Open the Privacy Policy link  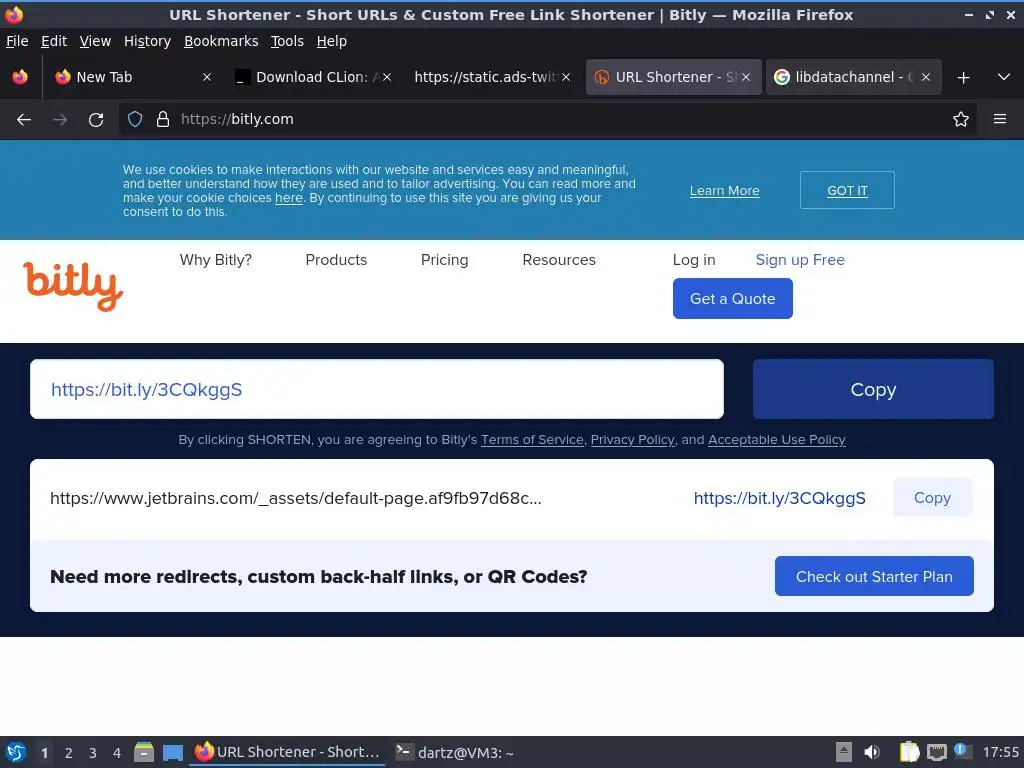632,440
